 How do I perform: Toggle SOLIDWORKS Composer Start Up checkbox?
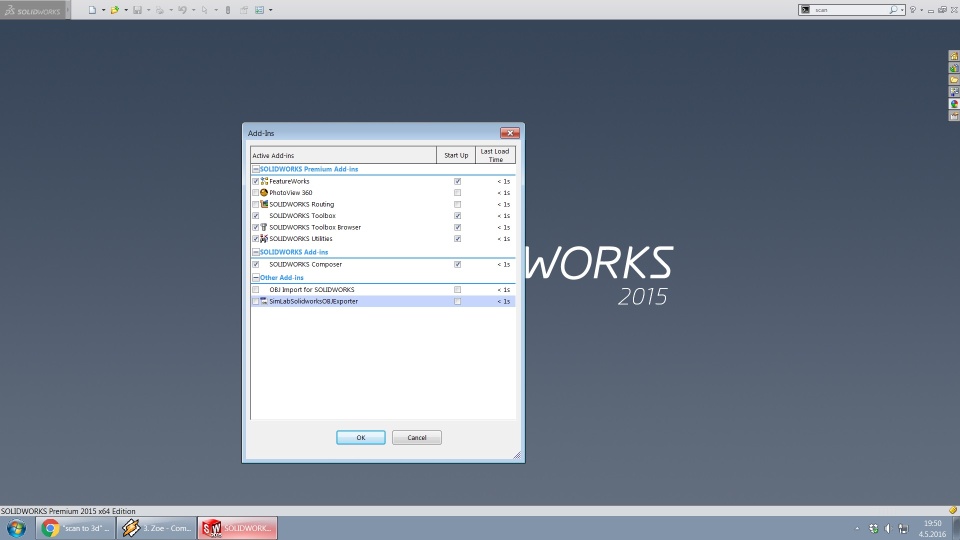pyautogui.click(x=457, y=264)
